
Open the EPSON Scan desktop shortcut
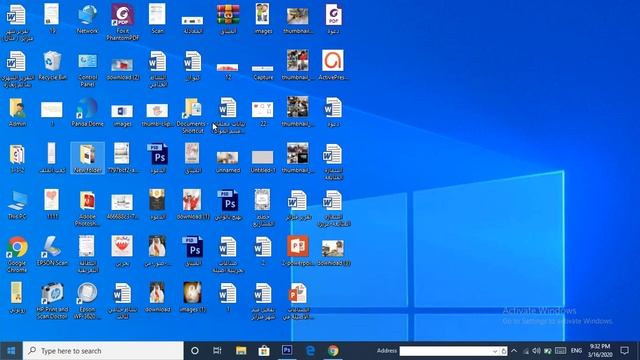pyautogui.click(x=52, y=251)
